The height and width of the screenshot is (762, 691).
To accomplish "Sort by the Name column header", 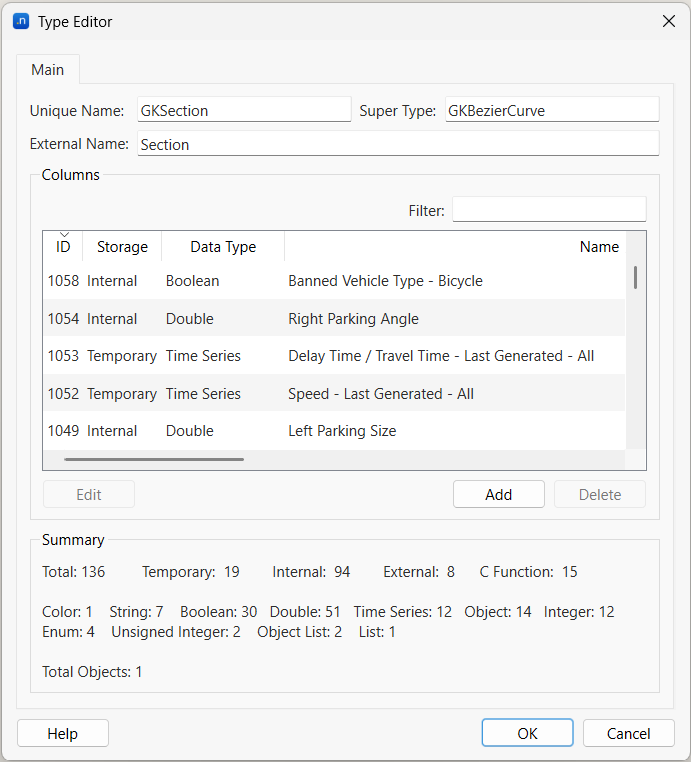I will pos(455,246).
